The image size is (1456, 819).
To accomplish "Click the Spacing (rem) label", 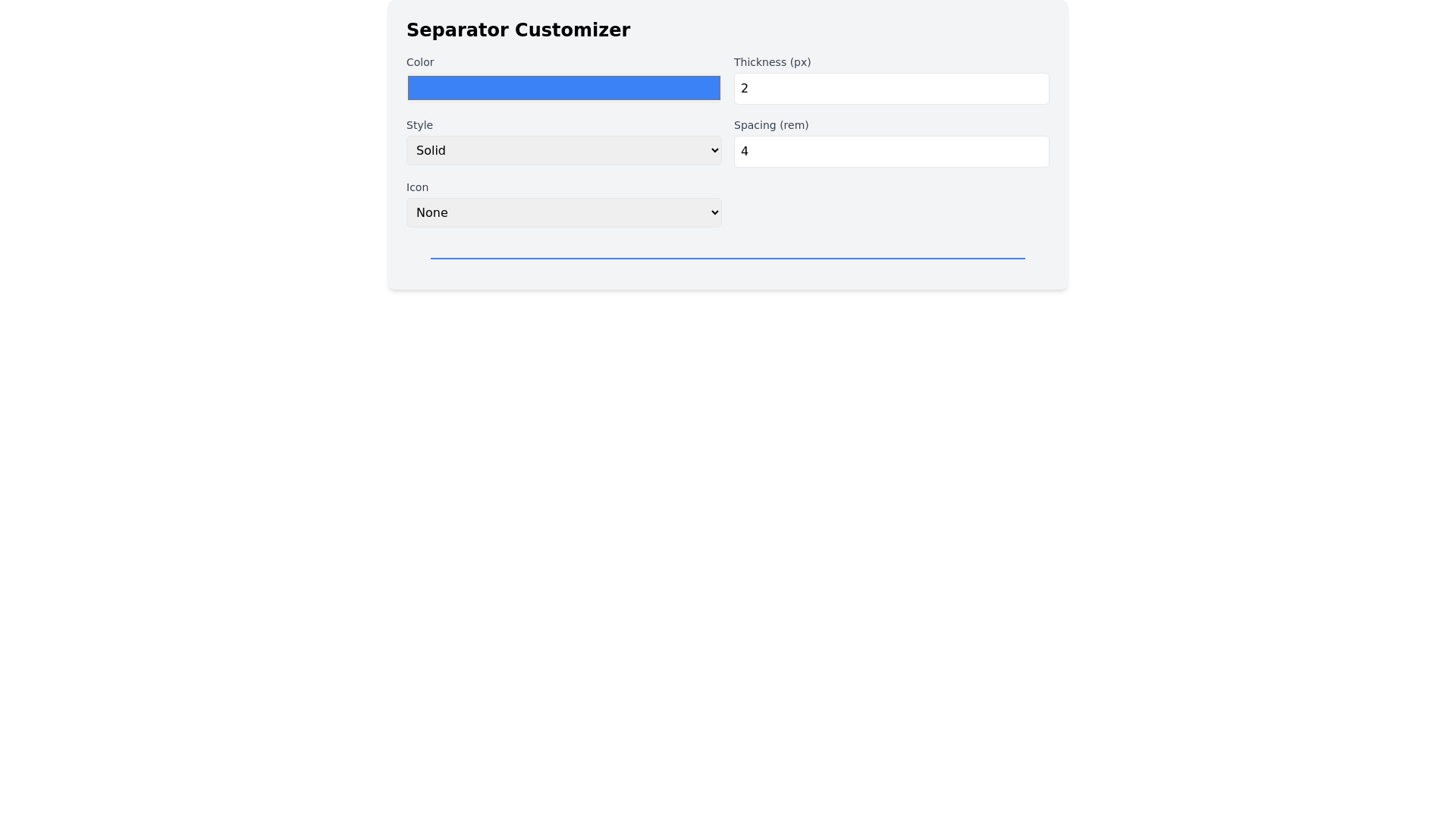I will click(x=771, y=125).
